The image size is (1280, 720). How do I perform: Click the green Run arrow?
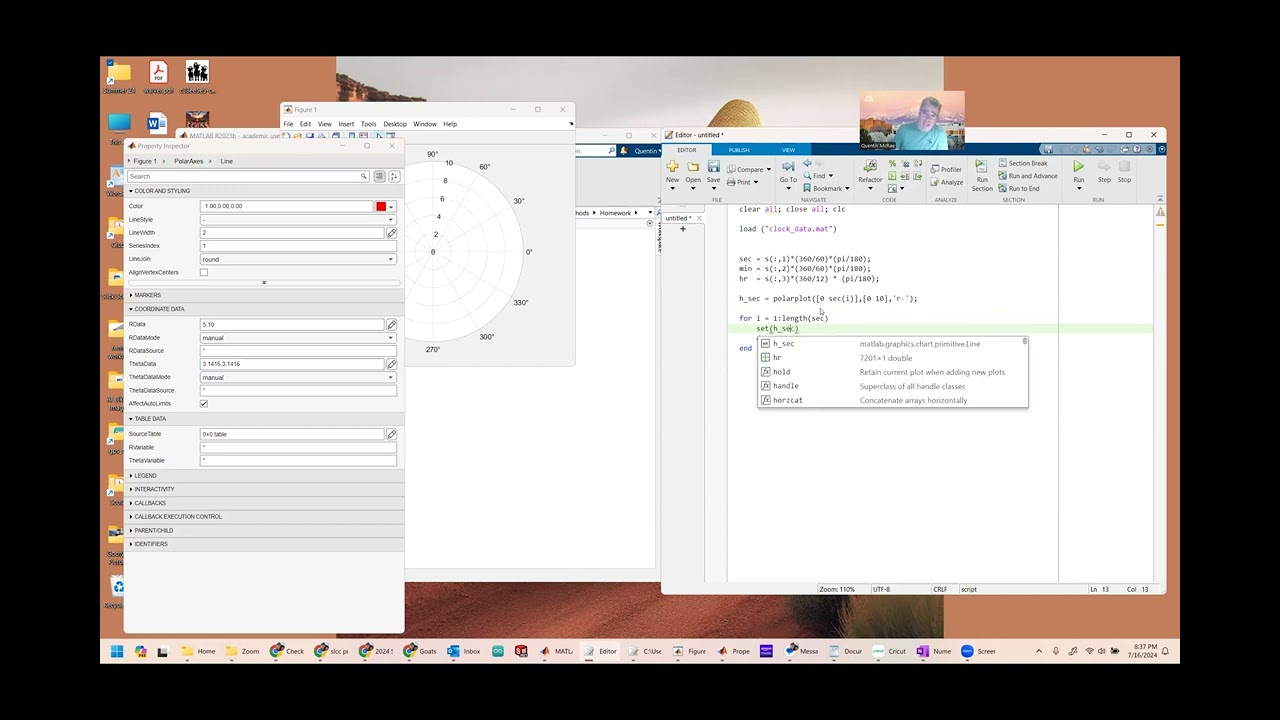(1078, 167)
